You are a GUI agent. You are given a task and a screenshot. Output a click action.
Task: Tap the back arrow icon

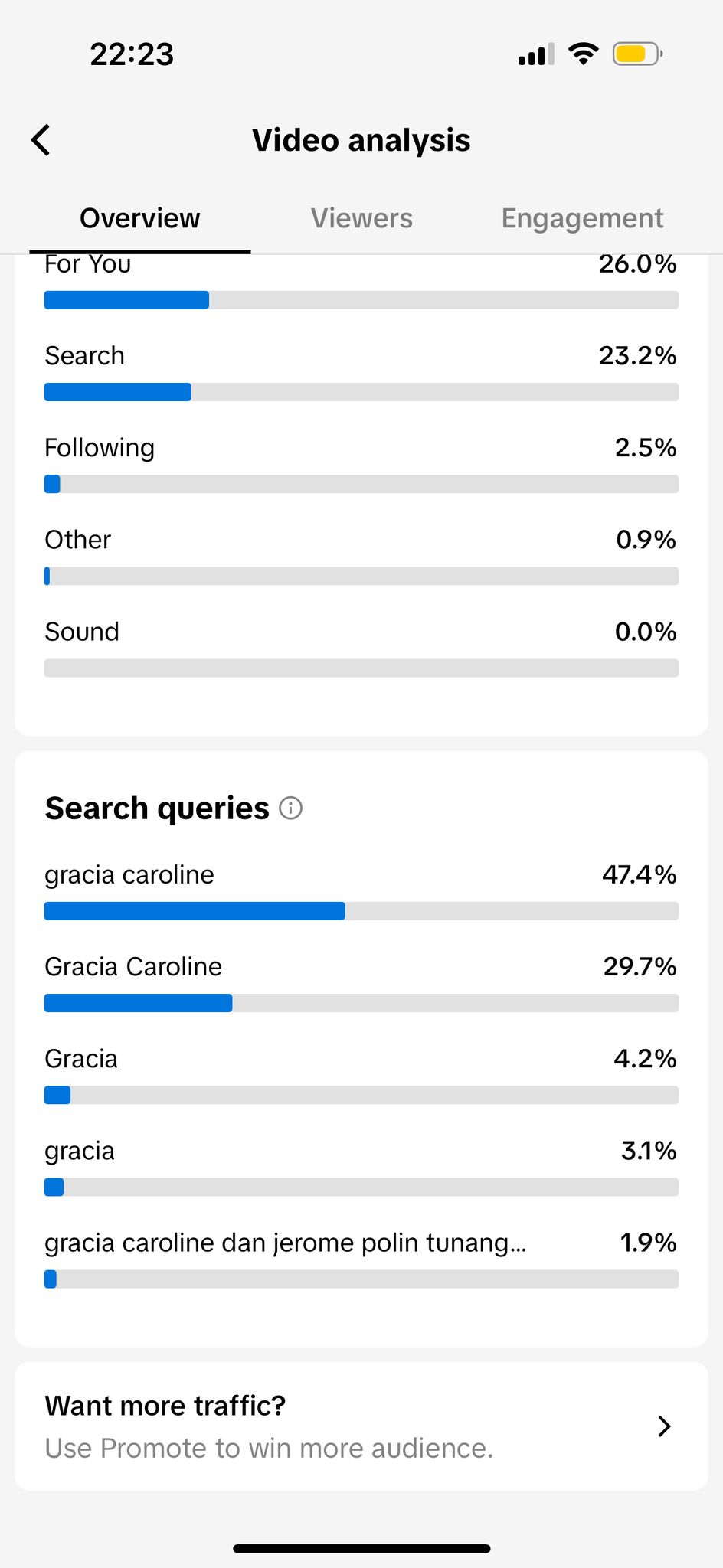pos(41,140)
